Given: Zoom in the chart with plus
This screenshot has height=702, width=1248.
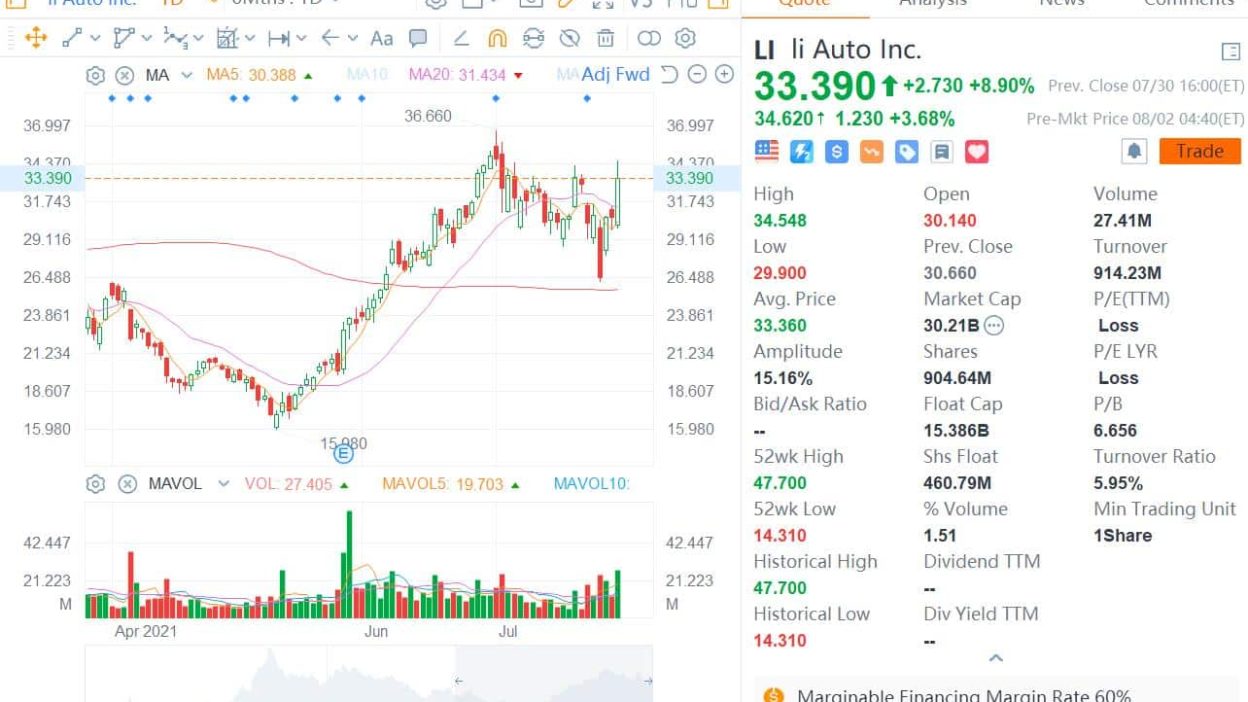Looking at the screenshot, I should pos(724,74).
